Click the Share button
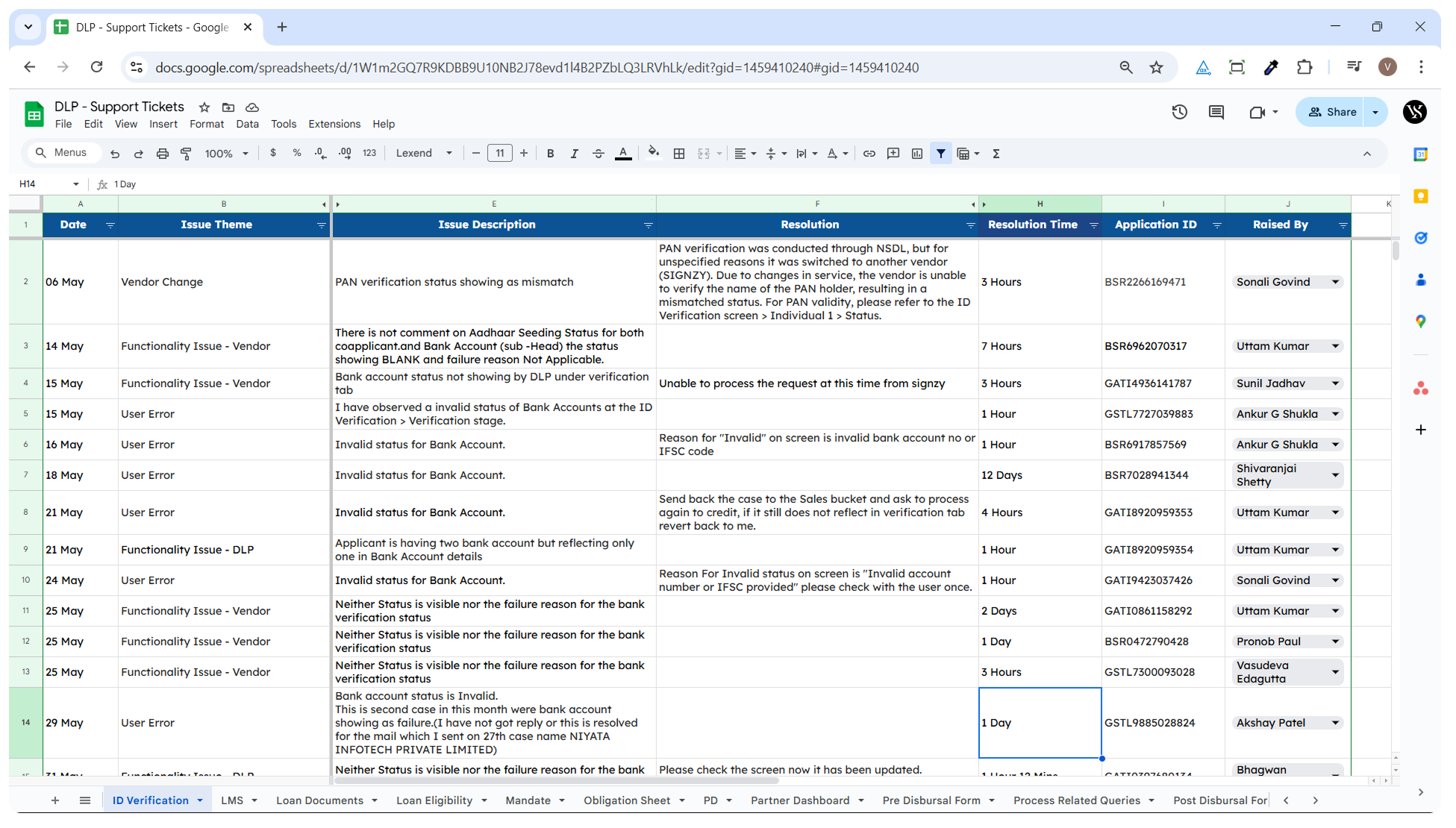The width and height of the screenshot is (1456, 828). point(1331,112)
